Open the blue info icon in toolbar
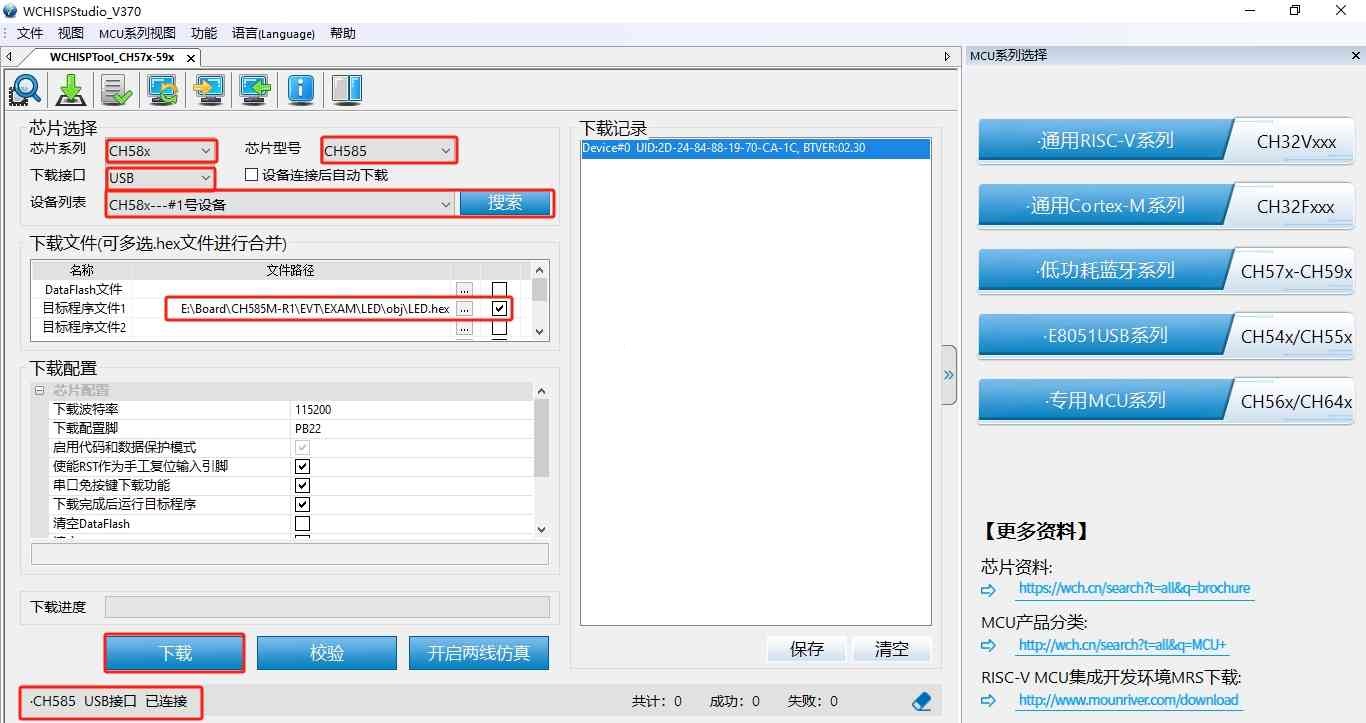The height and width of the screenshot is (723, 1366). click(x=301, y=89)
